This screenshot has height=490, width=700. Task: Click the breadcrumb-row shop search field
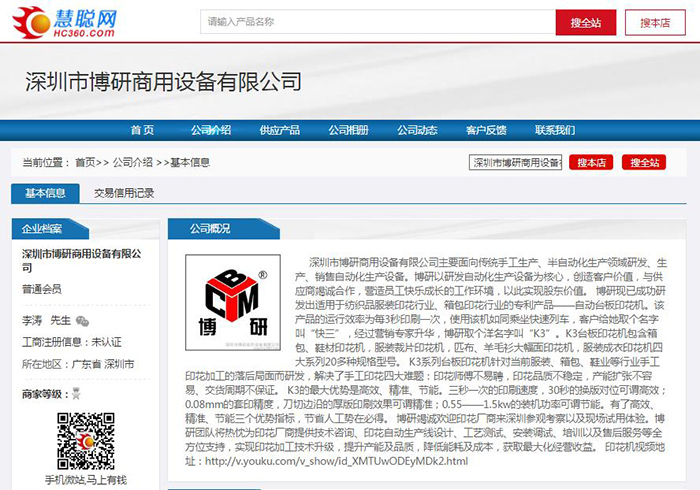(515, 162)
